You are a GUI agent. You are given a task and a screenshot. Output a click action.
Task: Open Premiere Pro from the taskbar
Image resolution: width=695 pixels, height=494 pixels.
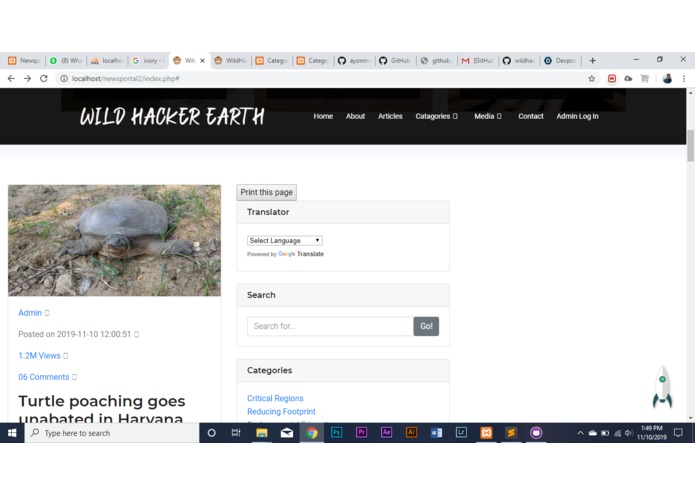[361, 433]
